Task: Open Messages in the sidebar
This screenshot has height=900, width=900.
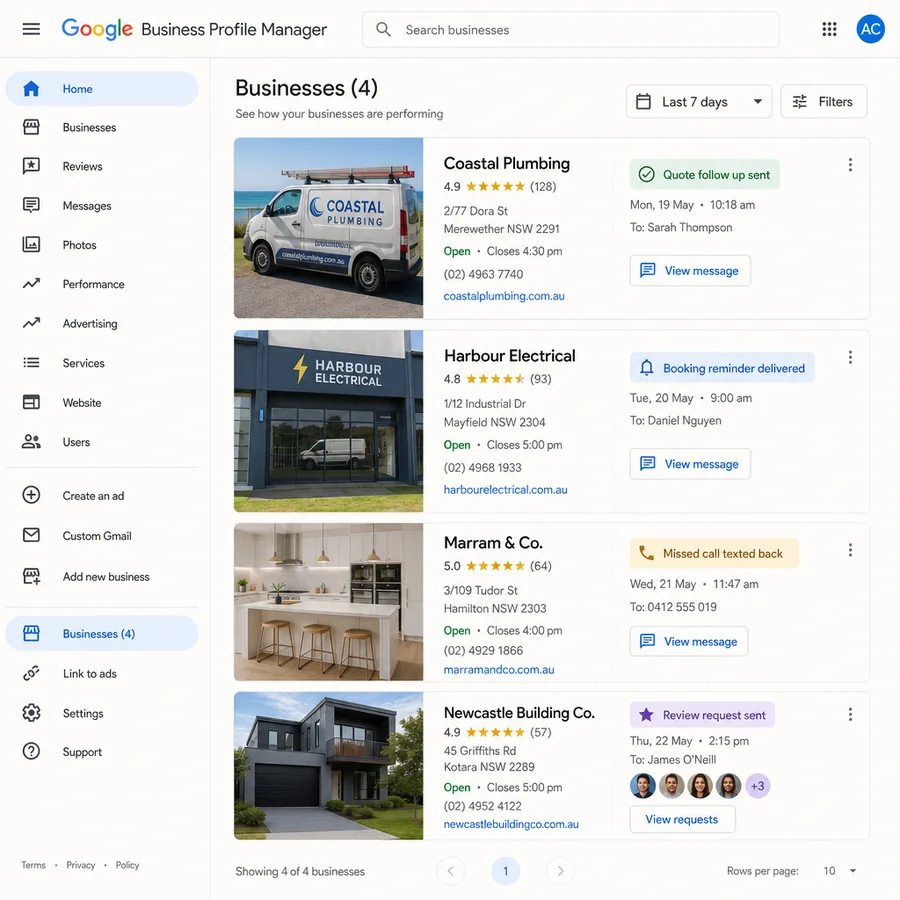Action: point(87,205)
